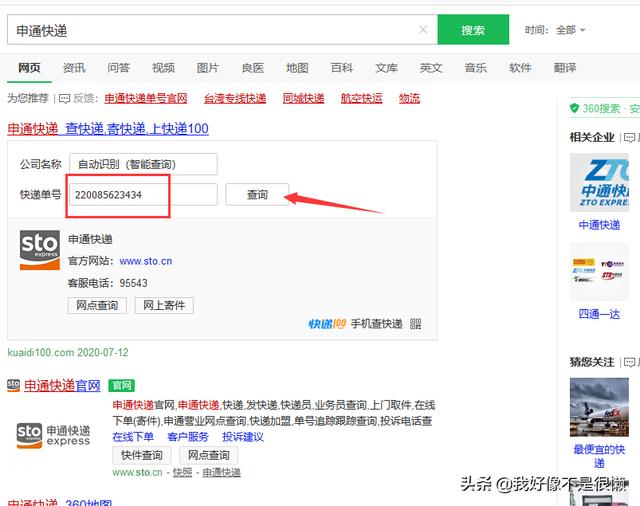Screen dimensions: 640x506
Task: Open the 客户服务 sublink
Action: point(188,437)
